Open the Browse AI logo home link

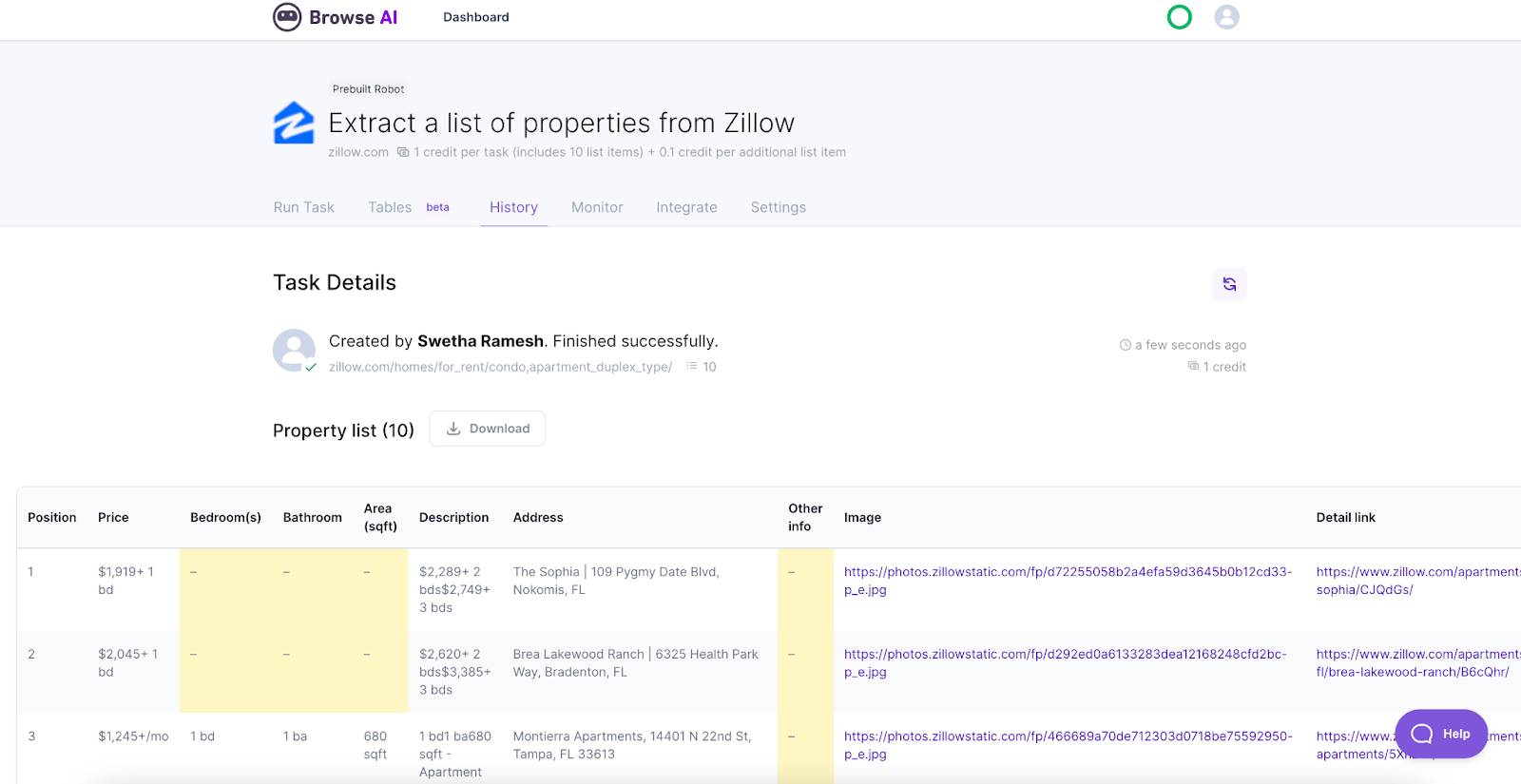point(335,17)
